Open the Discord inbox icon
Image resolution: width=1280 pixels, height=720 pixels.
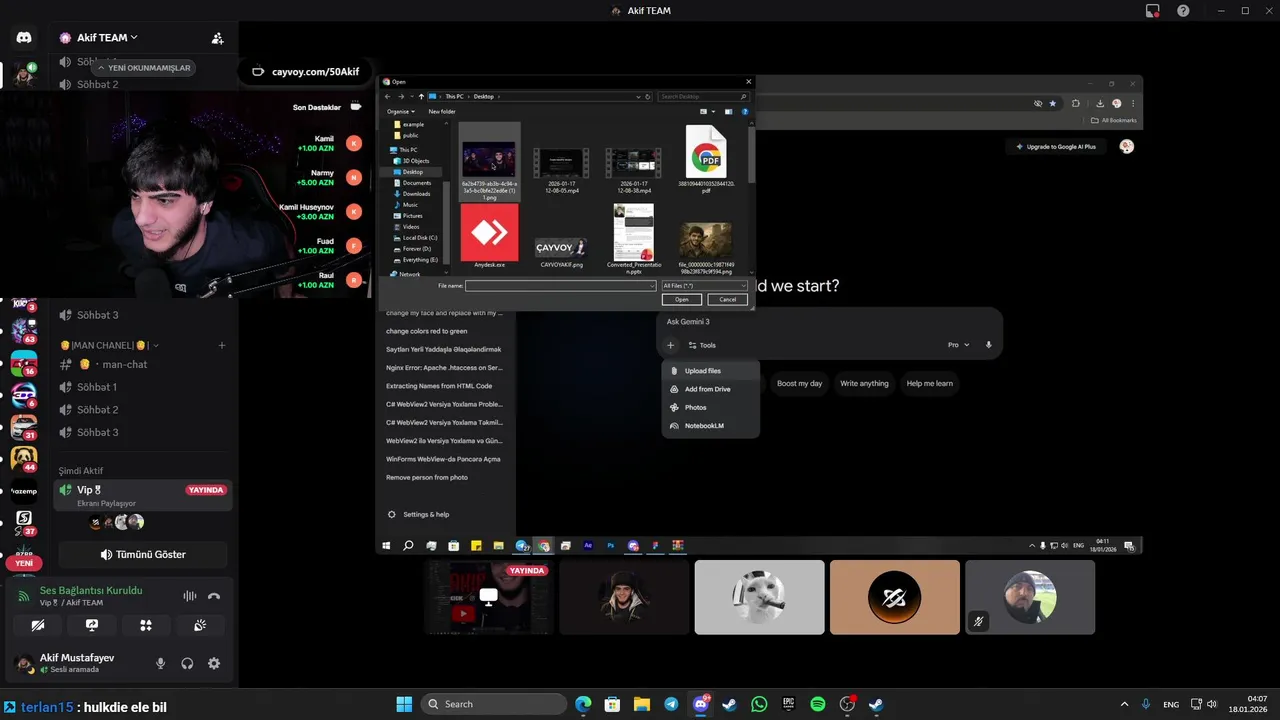click(x=1153, y=11)
